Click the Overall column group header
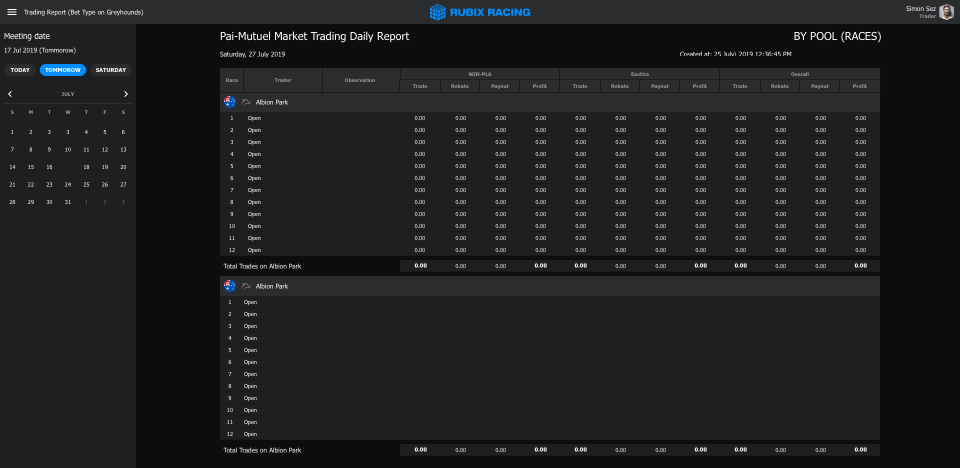Image resolution: width=960 pixels, height=468 pixels. tap(799, 74)
